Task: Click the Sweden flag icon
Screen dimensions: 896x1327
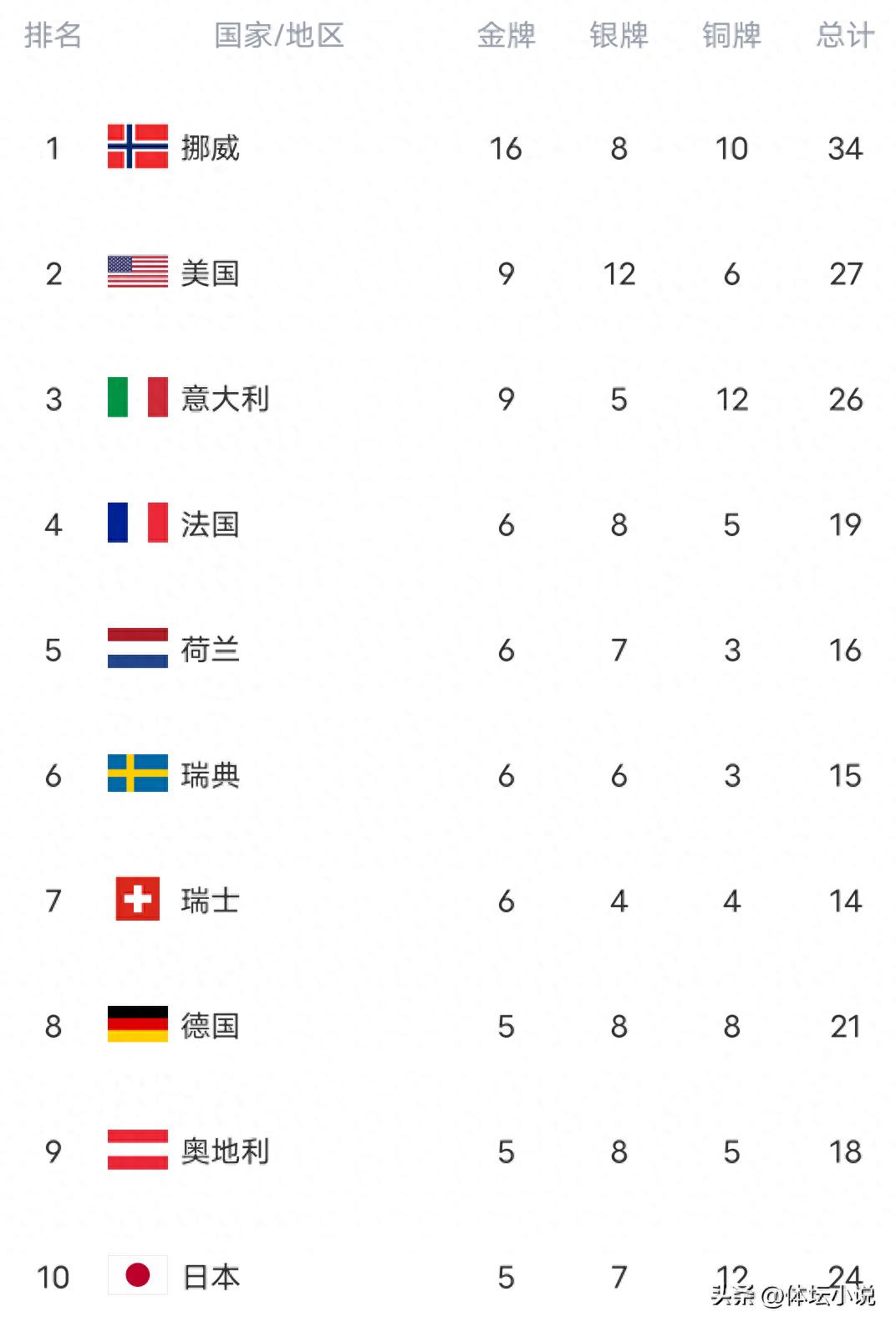Action: tap(137, 773)
